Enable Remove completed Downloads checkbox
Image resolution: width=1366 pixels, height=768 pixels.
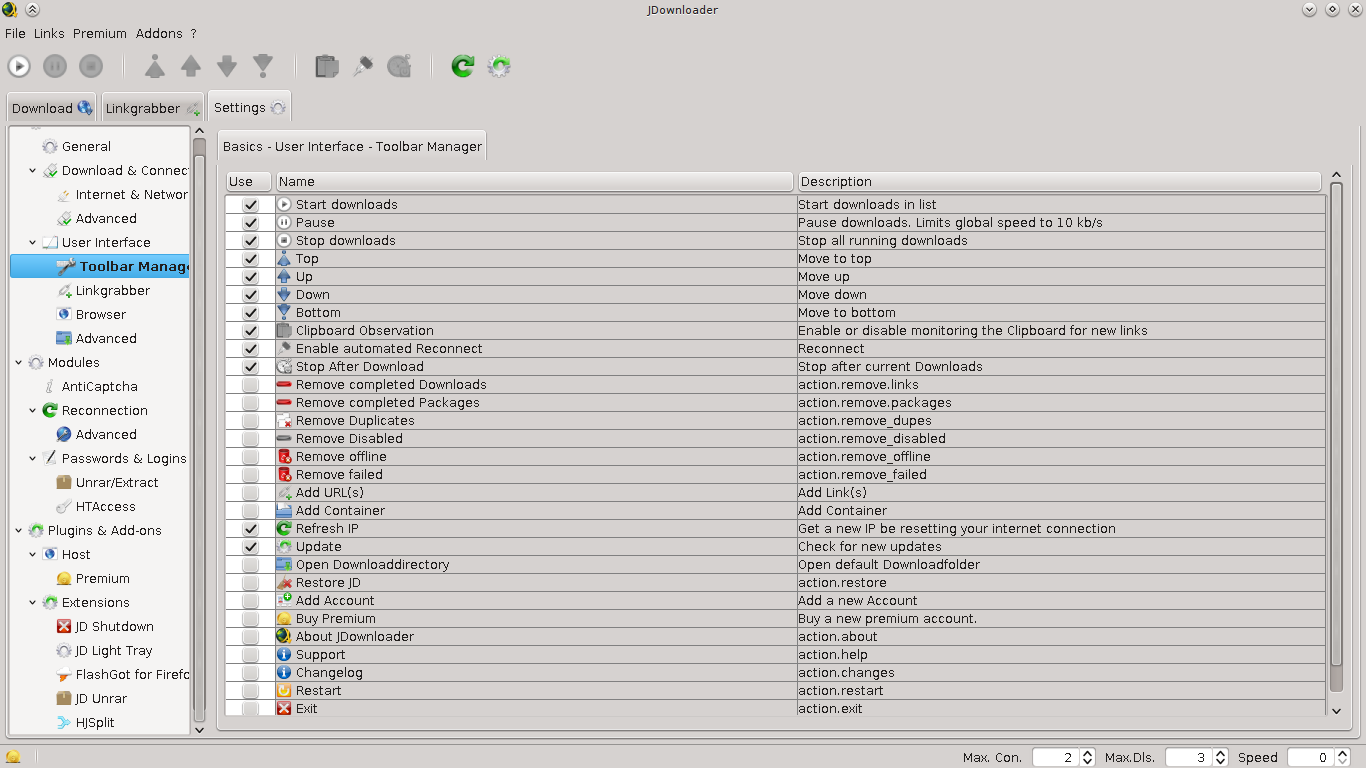(250, 385)
